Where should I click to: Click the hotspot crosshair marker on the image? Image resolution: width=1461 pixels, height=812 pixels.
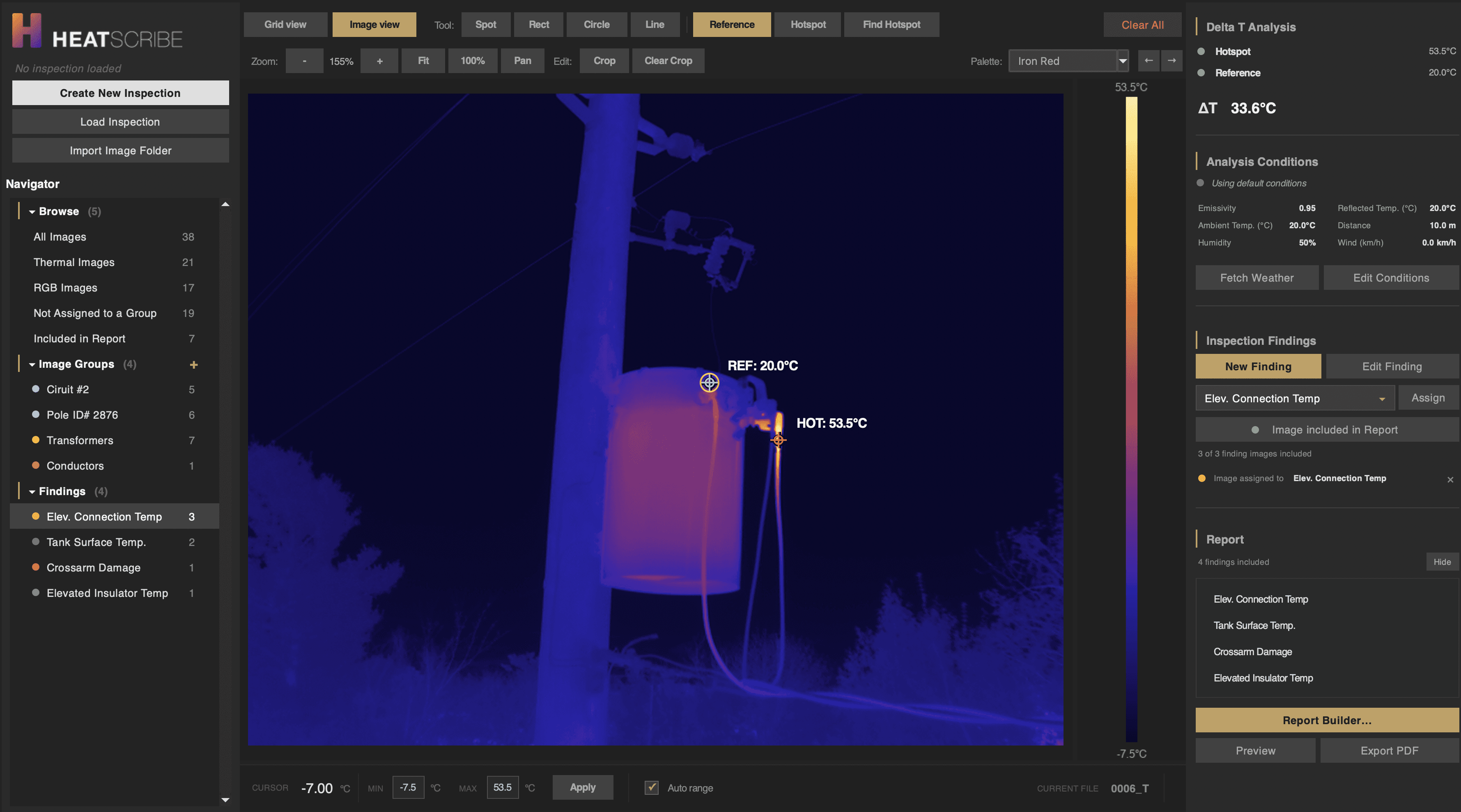[778, 439]
